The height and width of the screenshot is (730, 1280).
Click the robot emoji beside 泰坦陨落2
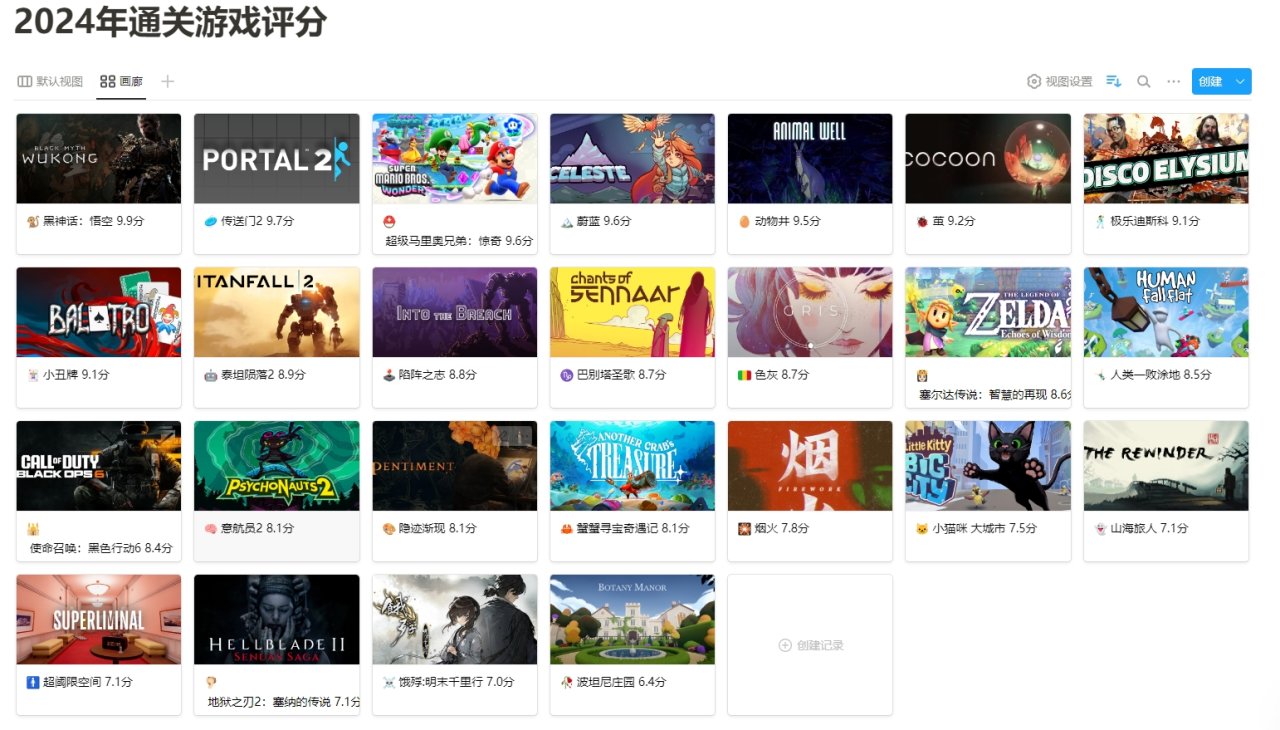(x=210, y=375)
